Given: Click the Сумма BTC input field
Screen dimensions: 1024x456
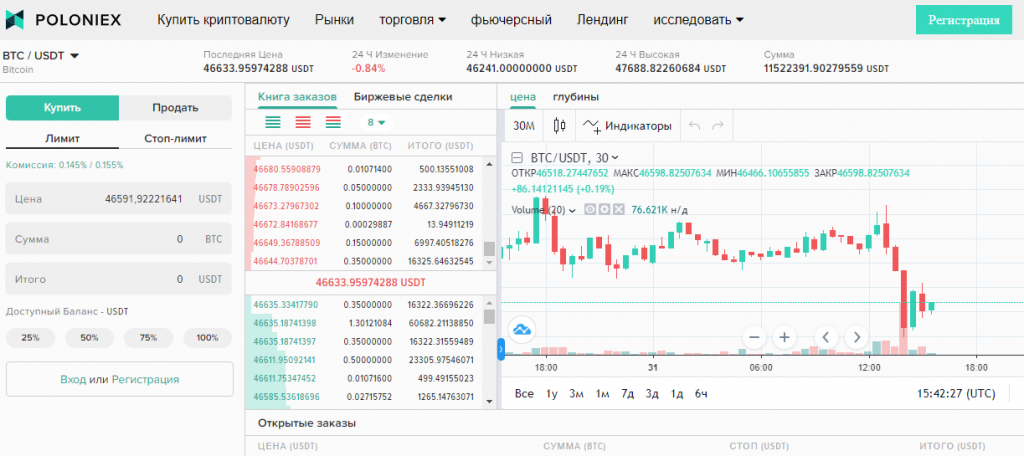Looking at the screenshot, I should point(119,239).
